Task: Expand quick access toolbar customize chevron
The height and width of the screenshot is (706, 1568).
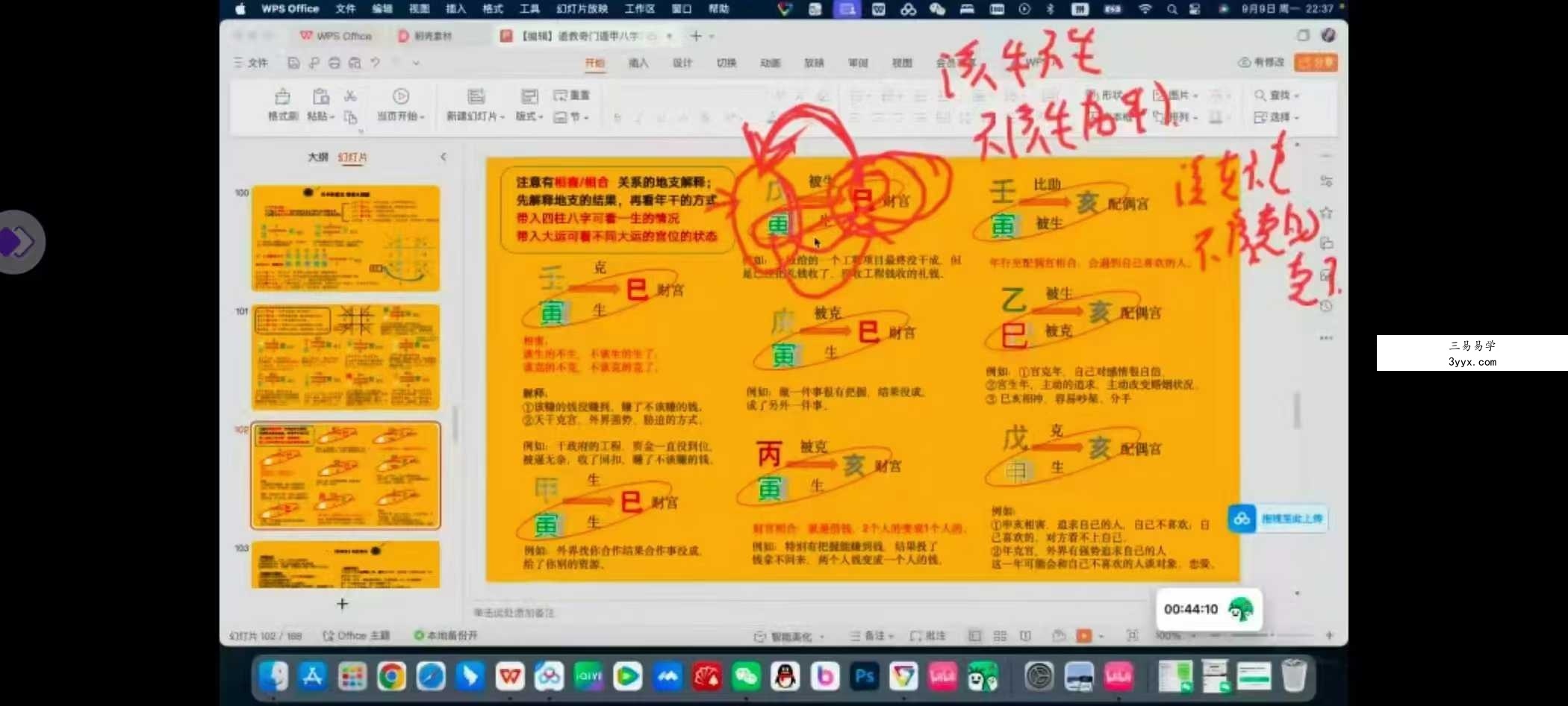Action: [x=416, y=63]
